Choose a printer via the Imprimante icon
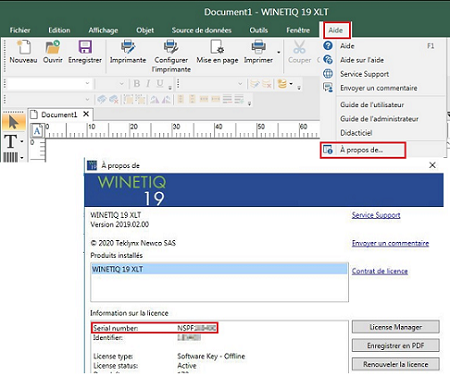Screen dimensions: 450x375 128,47
